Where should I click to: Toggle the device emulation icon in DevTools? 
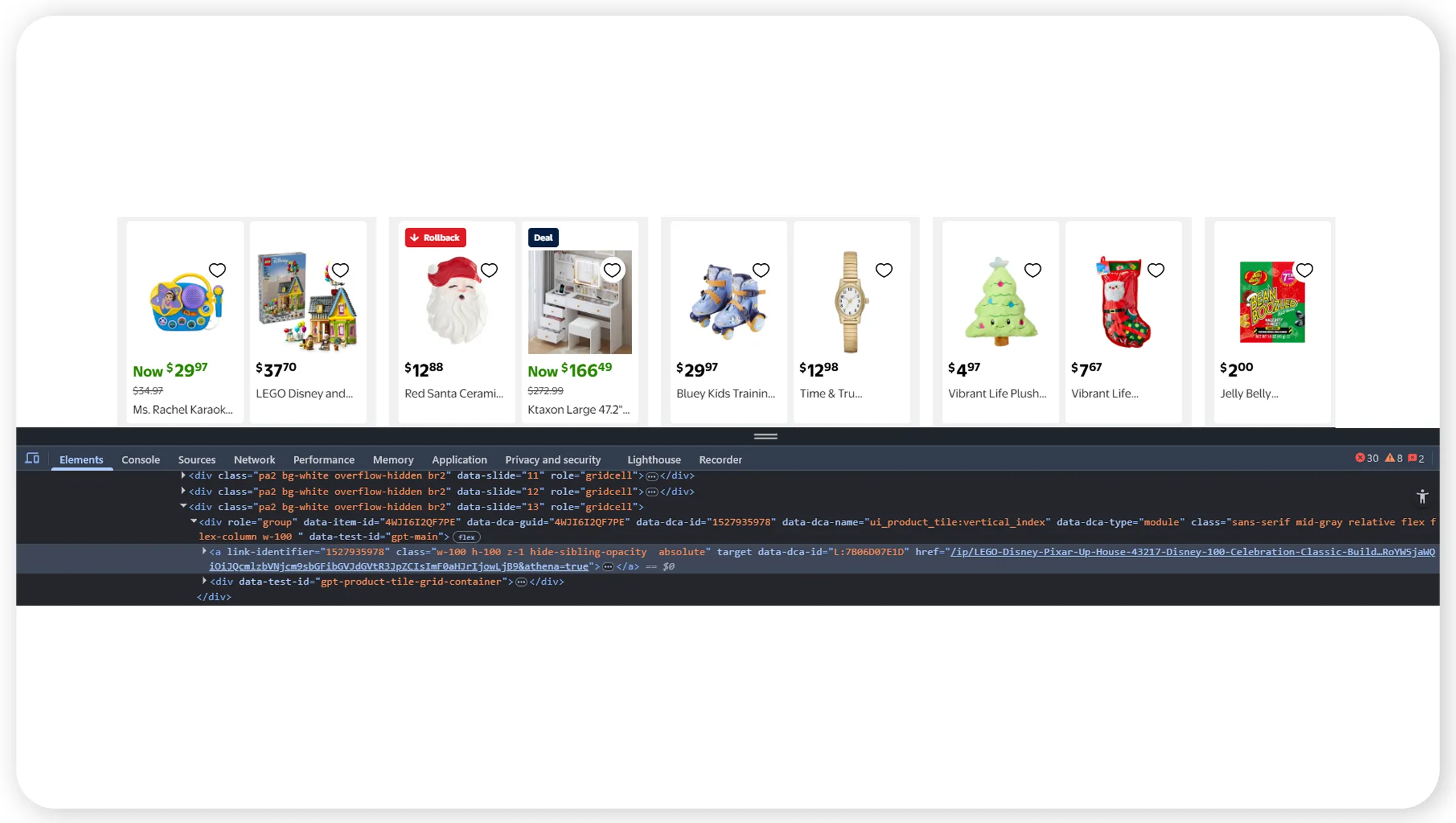32,458
